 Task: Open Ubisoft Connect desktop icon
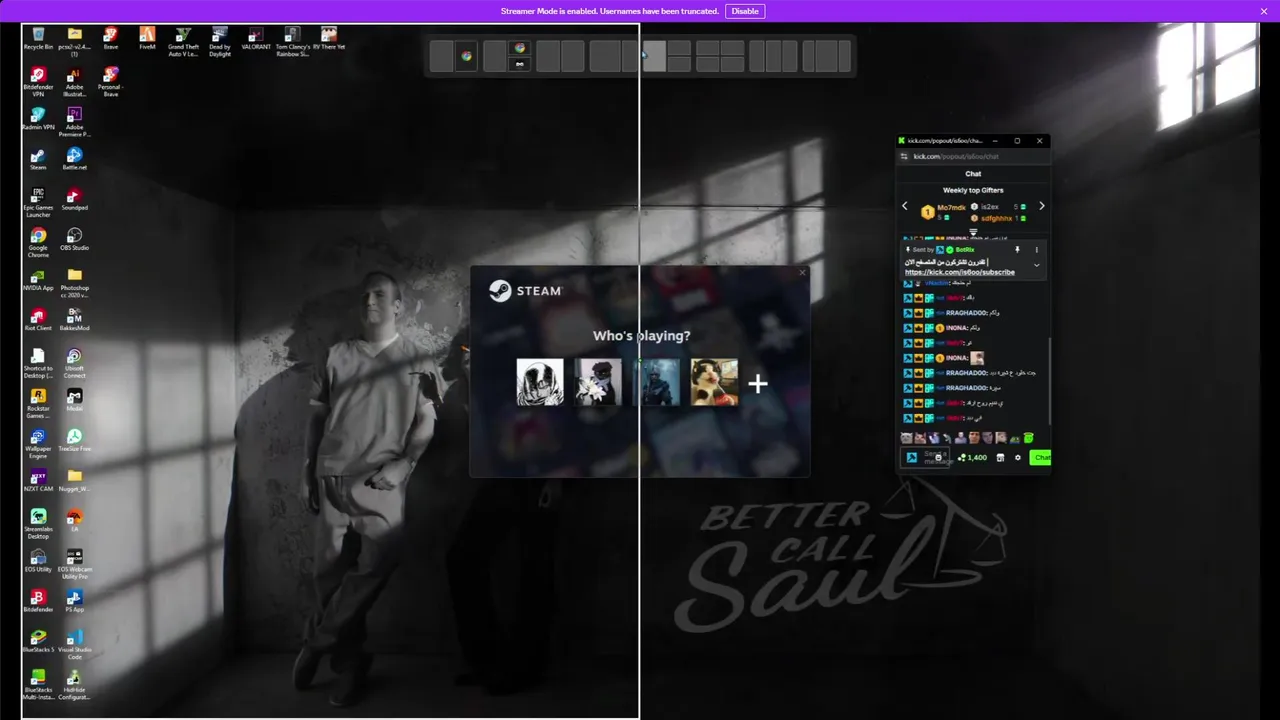click(74, 363)
